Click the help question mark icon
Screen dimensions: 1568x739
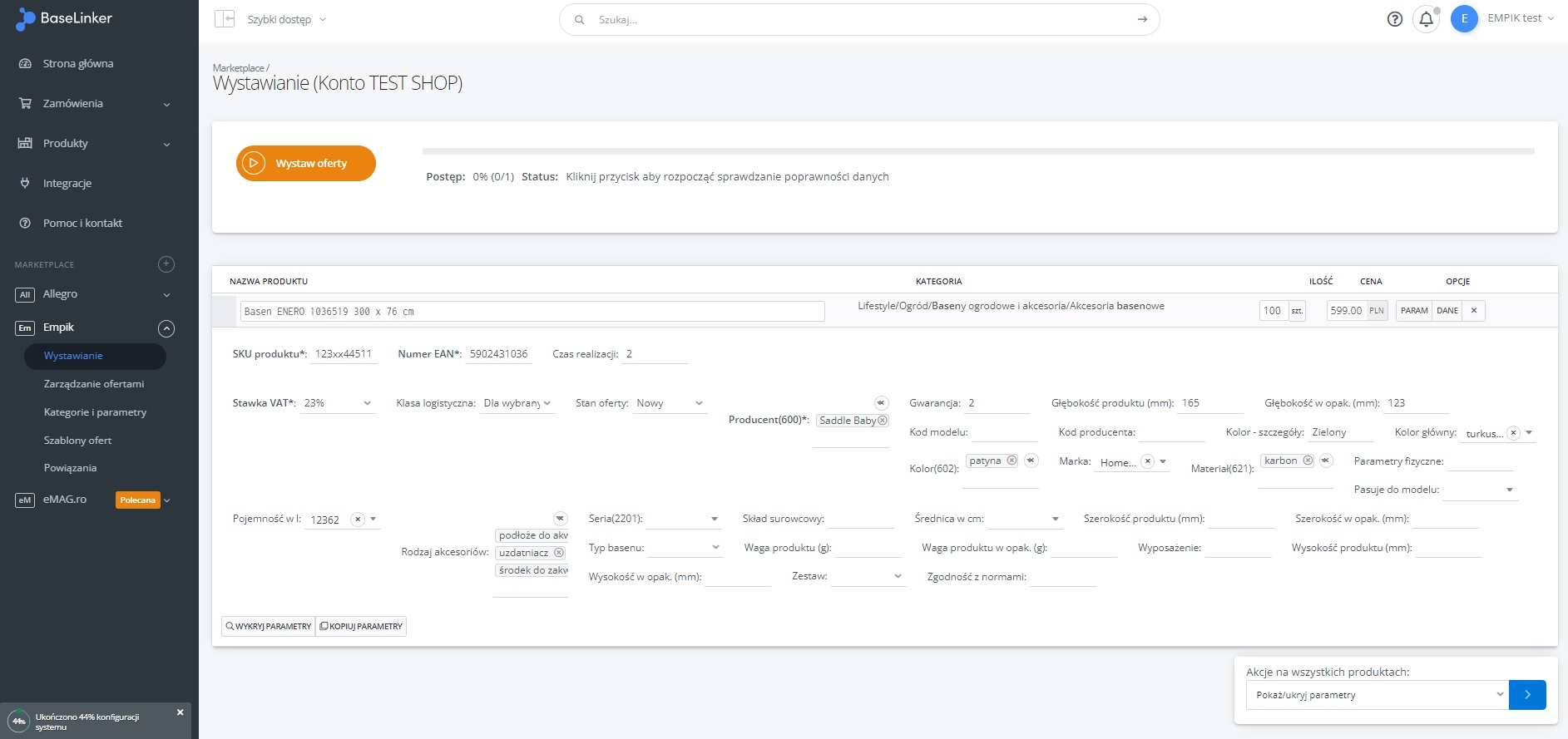click(x=1395, y=19)
